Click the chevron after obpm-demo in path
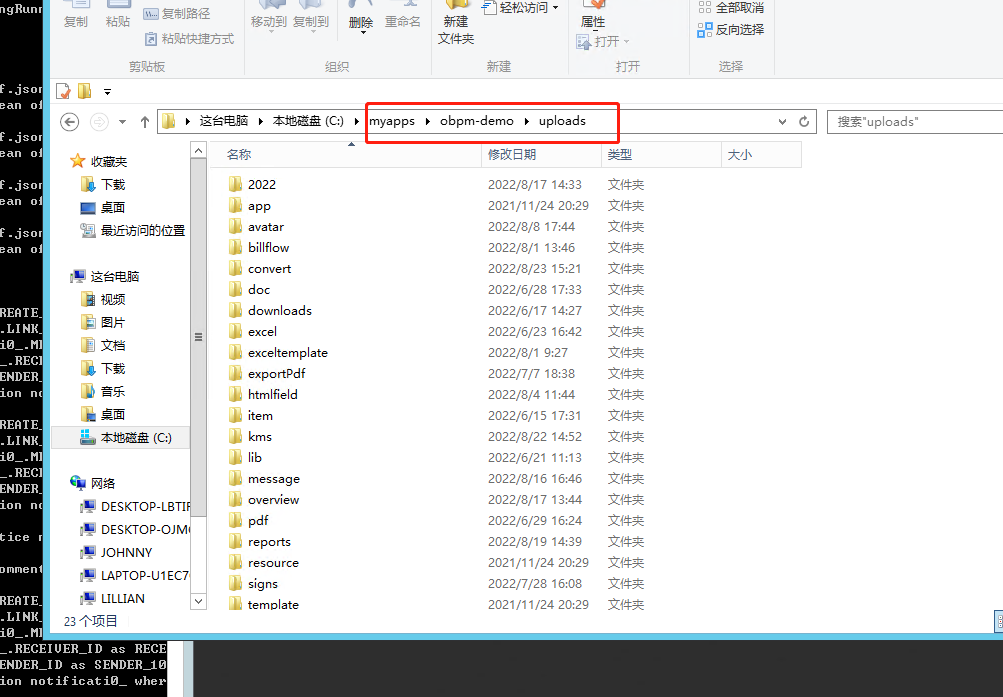1003x697 pixels. (x=526, y=121)
